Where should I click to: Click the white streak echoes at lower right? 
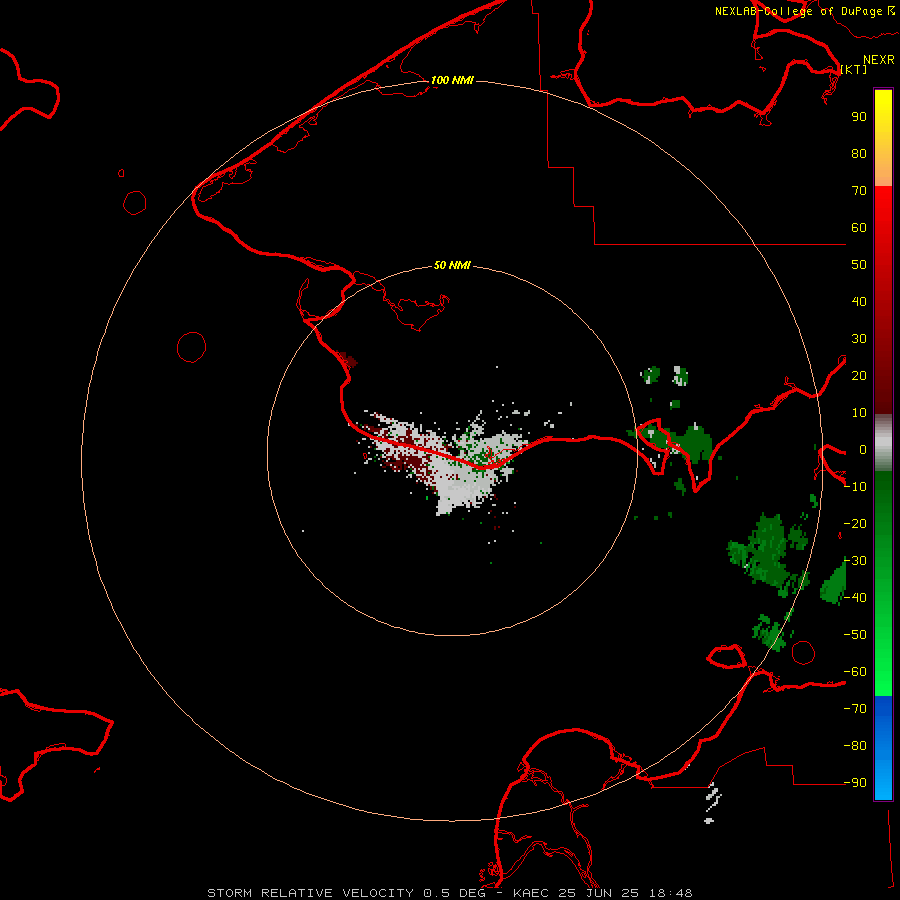[x=712, y=802]
